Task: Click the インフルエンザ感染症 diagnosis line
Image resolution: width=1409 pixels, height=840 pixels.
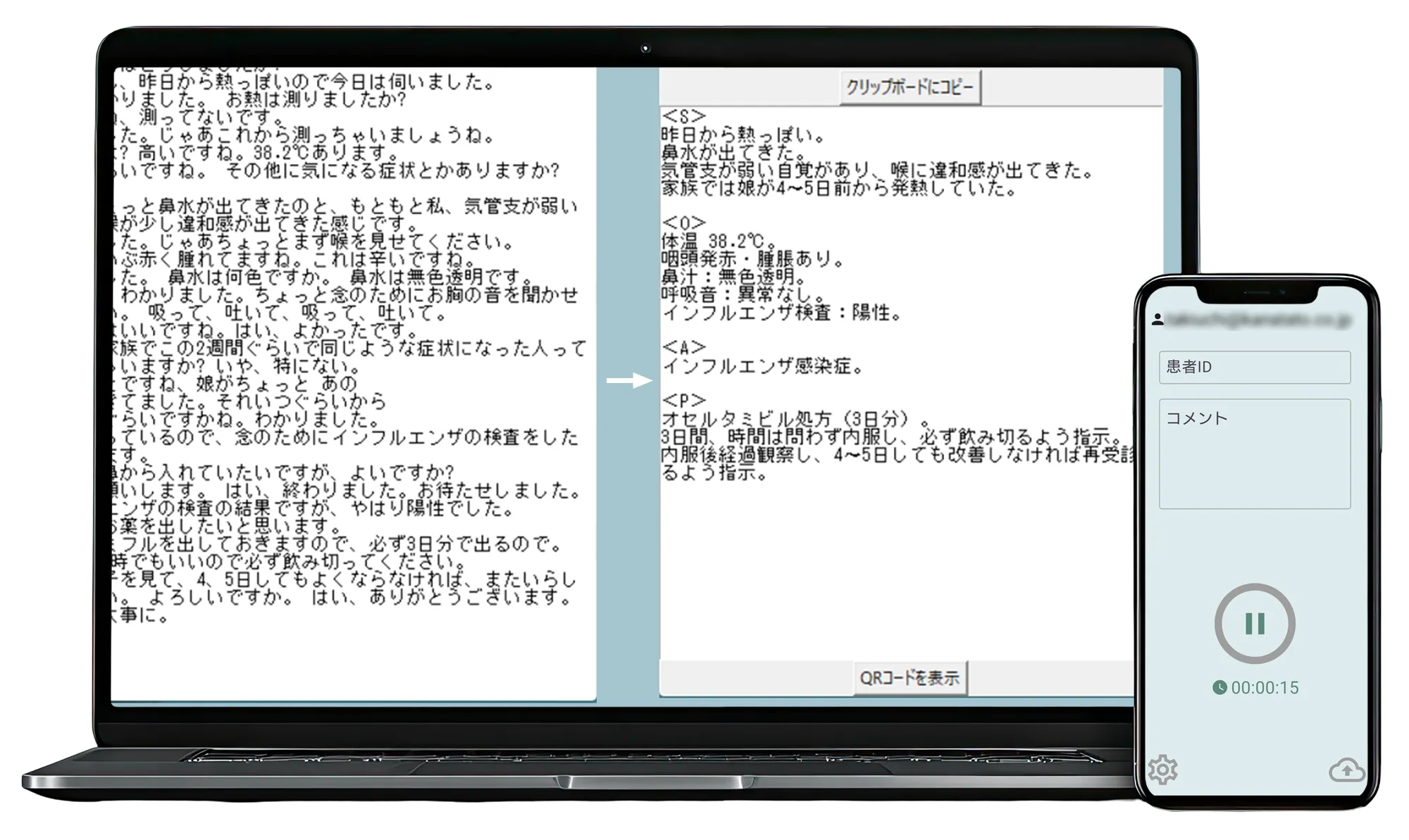Action: (763, 365)
